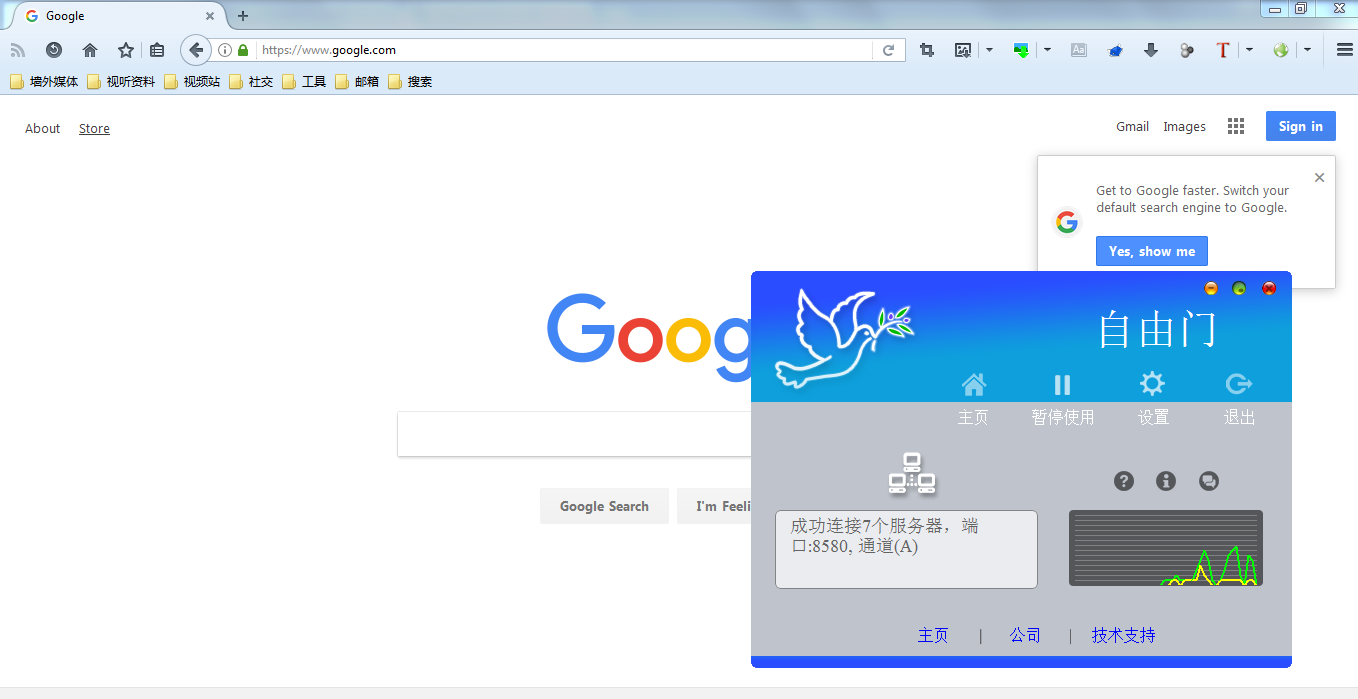Click the RSS feed subscribe icon
1358x699 pixels.
17,50
